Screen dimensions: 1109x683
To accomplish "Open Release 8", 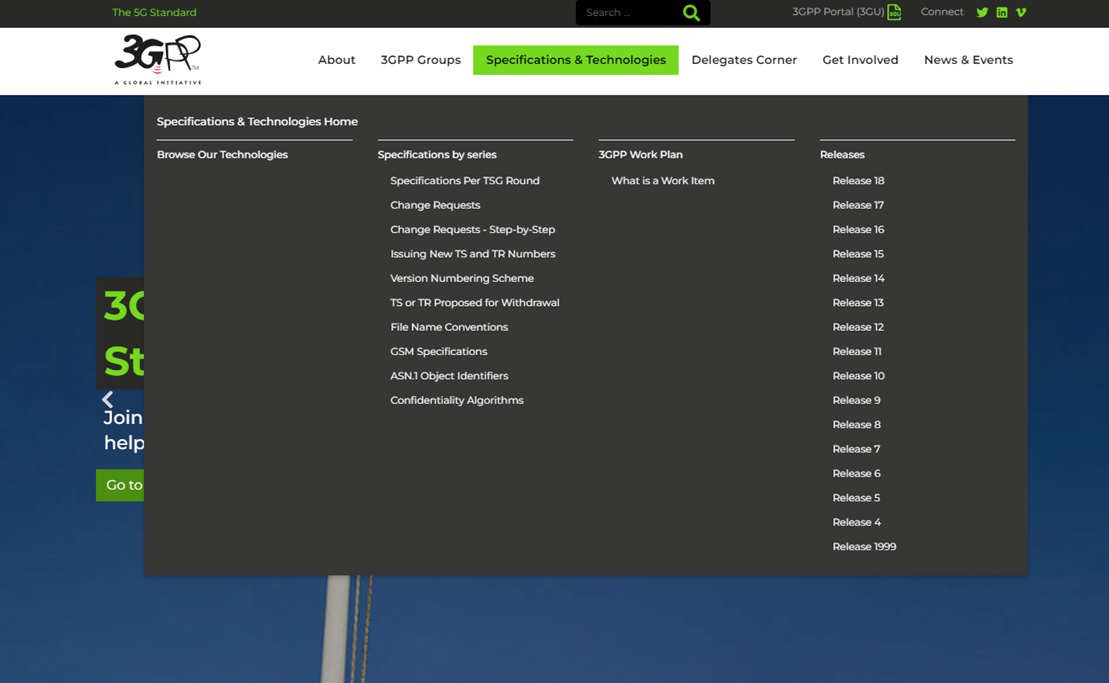I will click(857, 424).
